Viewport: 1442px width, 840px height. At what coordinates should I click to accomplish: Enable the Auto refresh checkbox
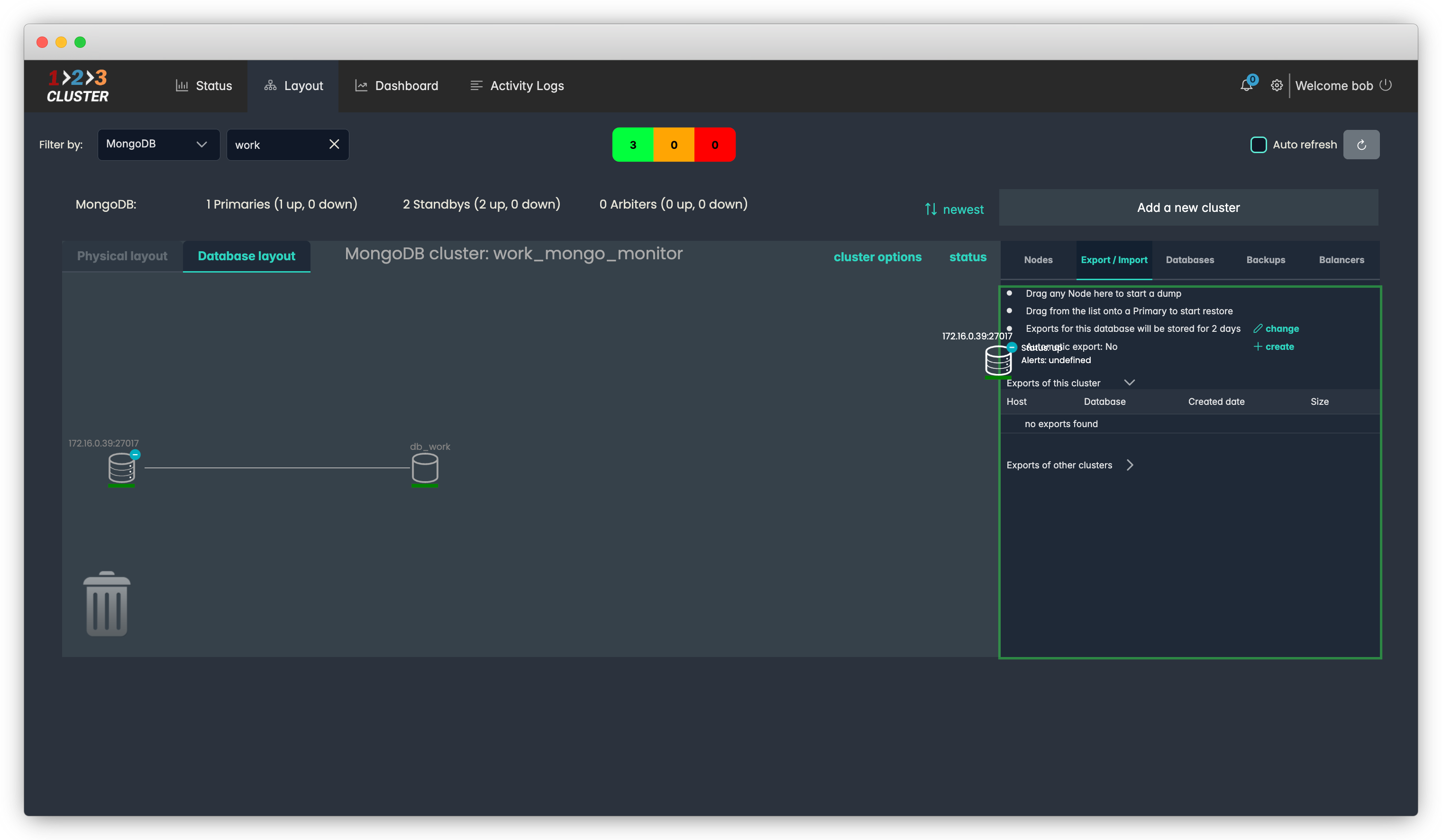click(x=1258, y=145)
